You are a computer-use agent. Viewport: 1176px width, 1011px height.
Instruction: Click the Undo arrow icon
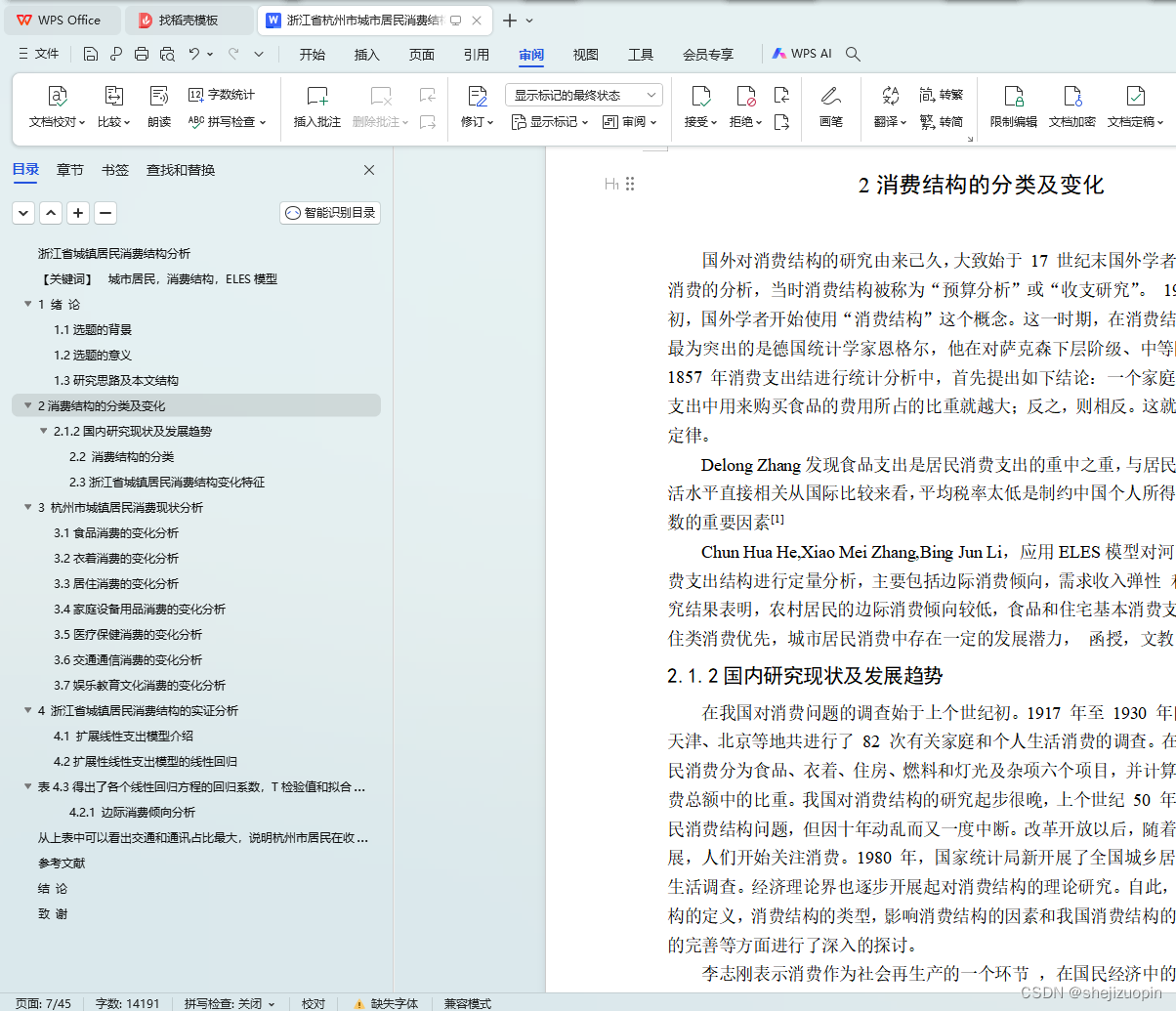click(194, 54)
